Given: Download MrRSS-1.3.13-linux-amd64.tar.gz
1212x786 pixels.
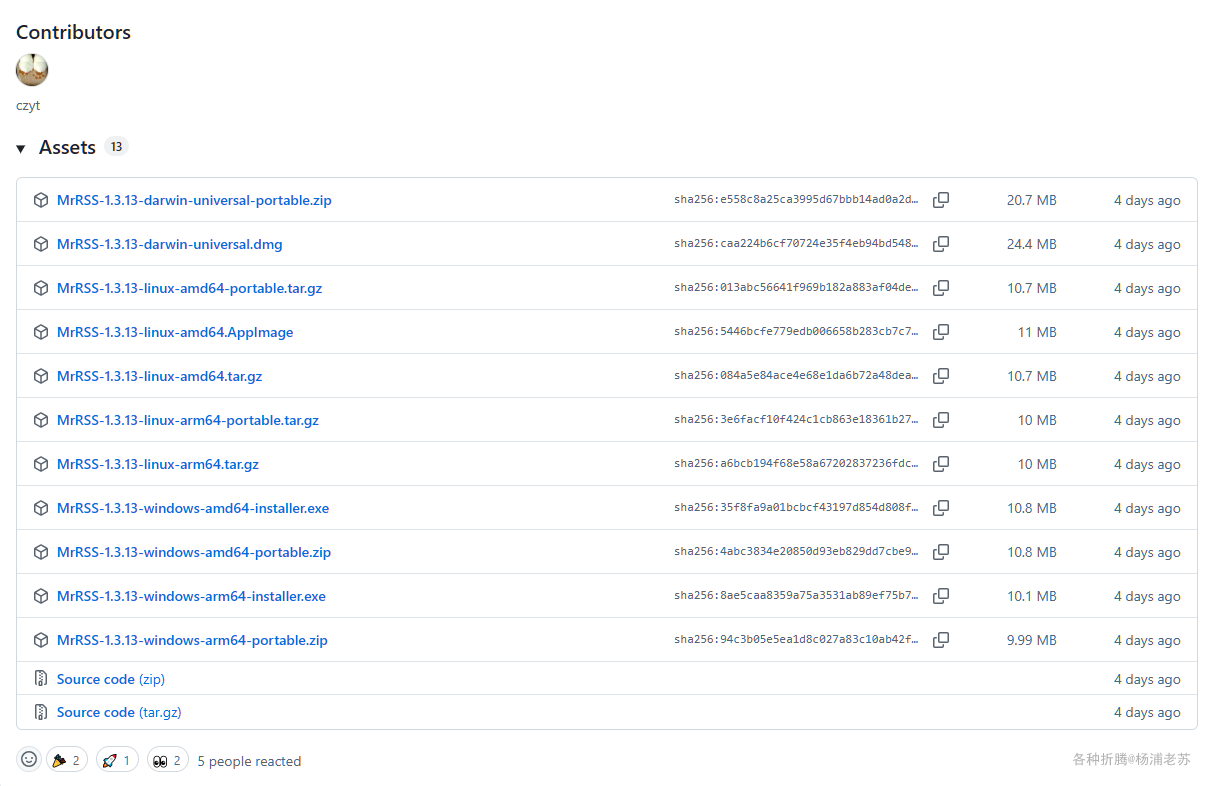Looking at the screenshot, I should (x=160, y=376).
